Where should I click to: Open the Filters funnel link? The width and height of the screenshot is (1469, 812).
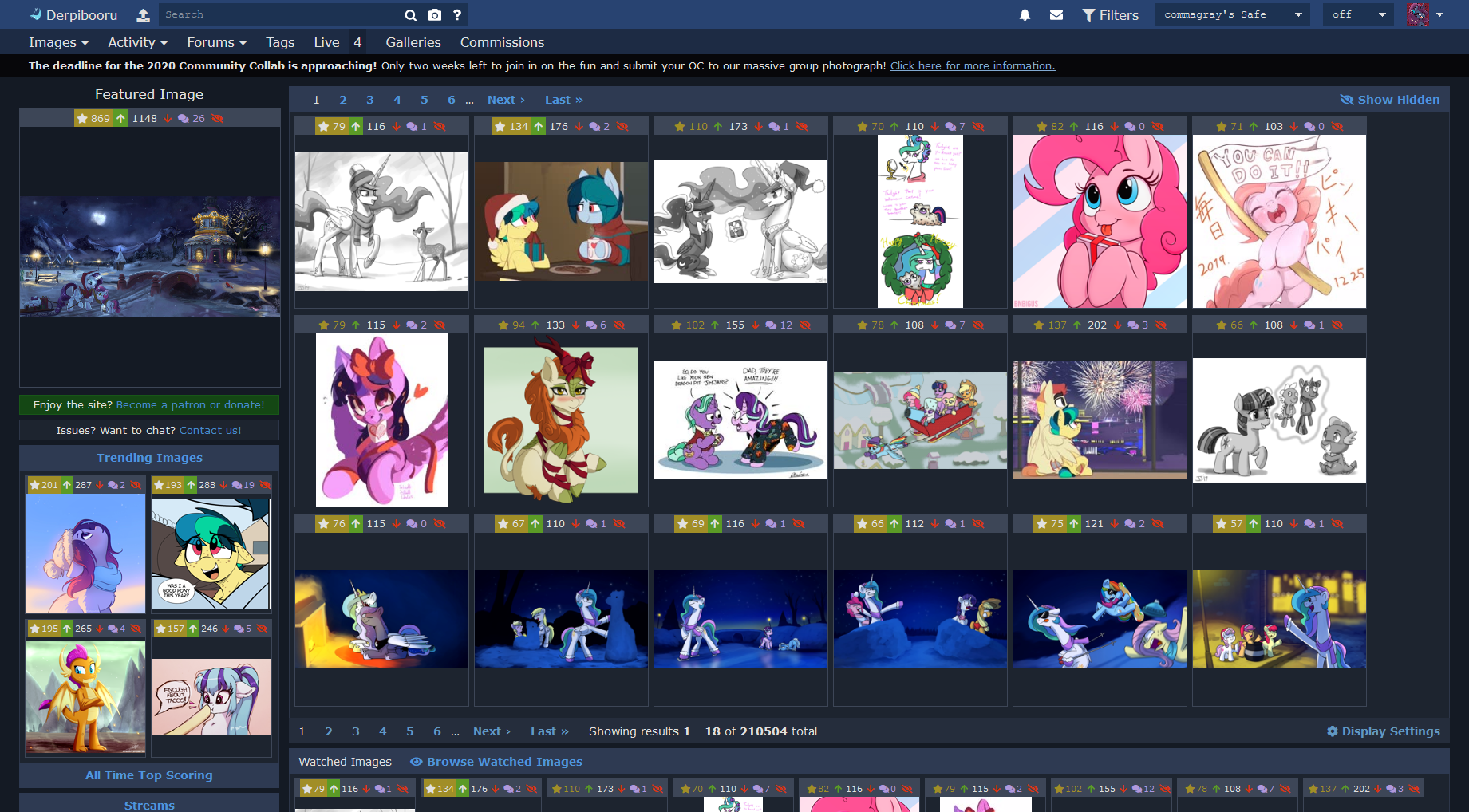tap(1110, 14)
